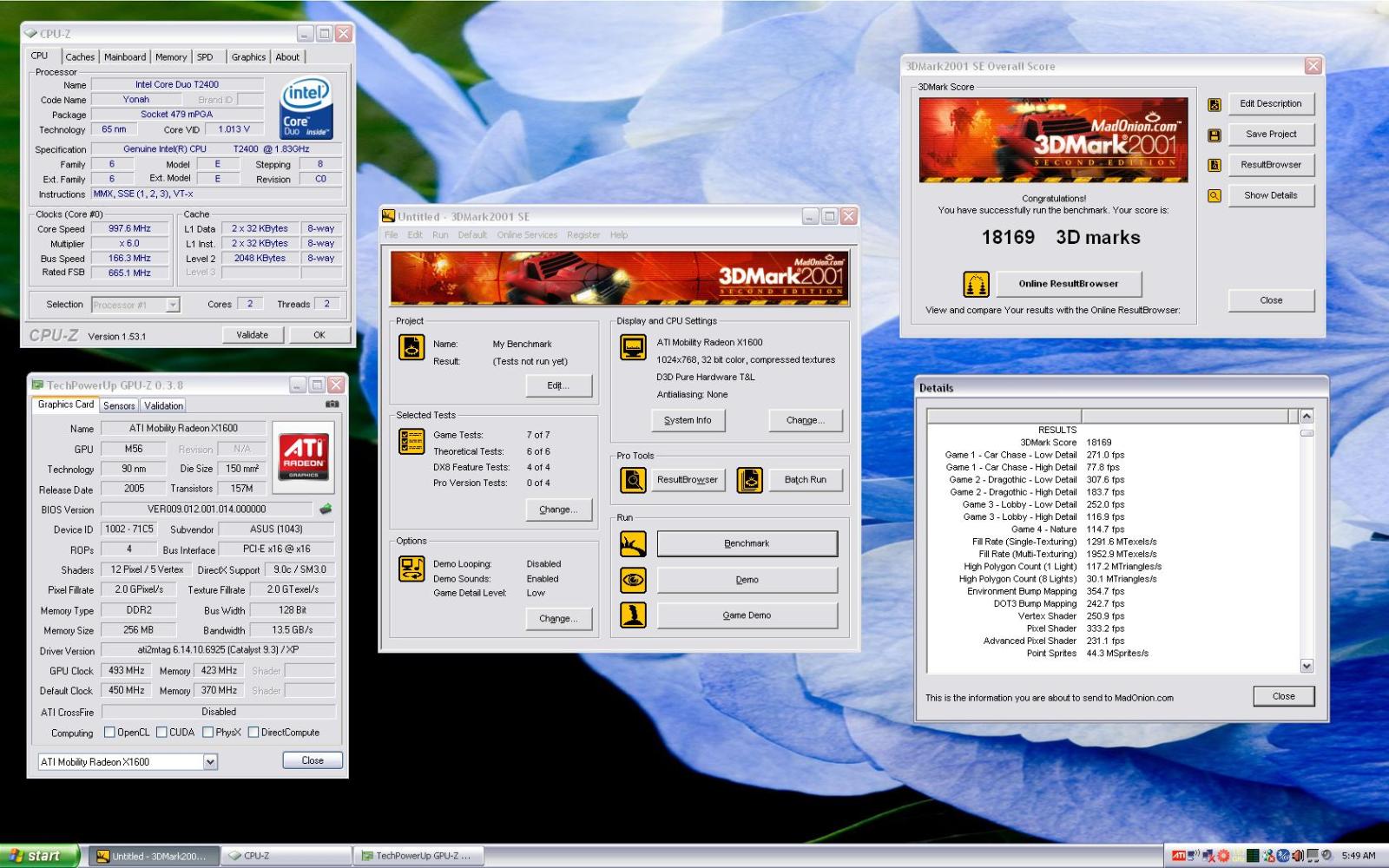The width and height of the screenshot is (1389, 868).
Task: Click the GPU-Z camera screenshot icon
Action: click(332, 404)
